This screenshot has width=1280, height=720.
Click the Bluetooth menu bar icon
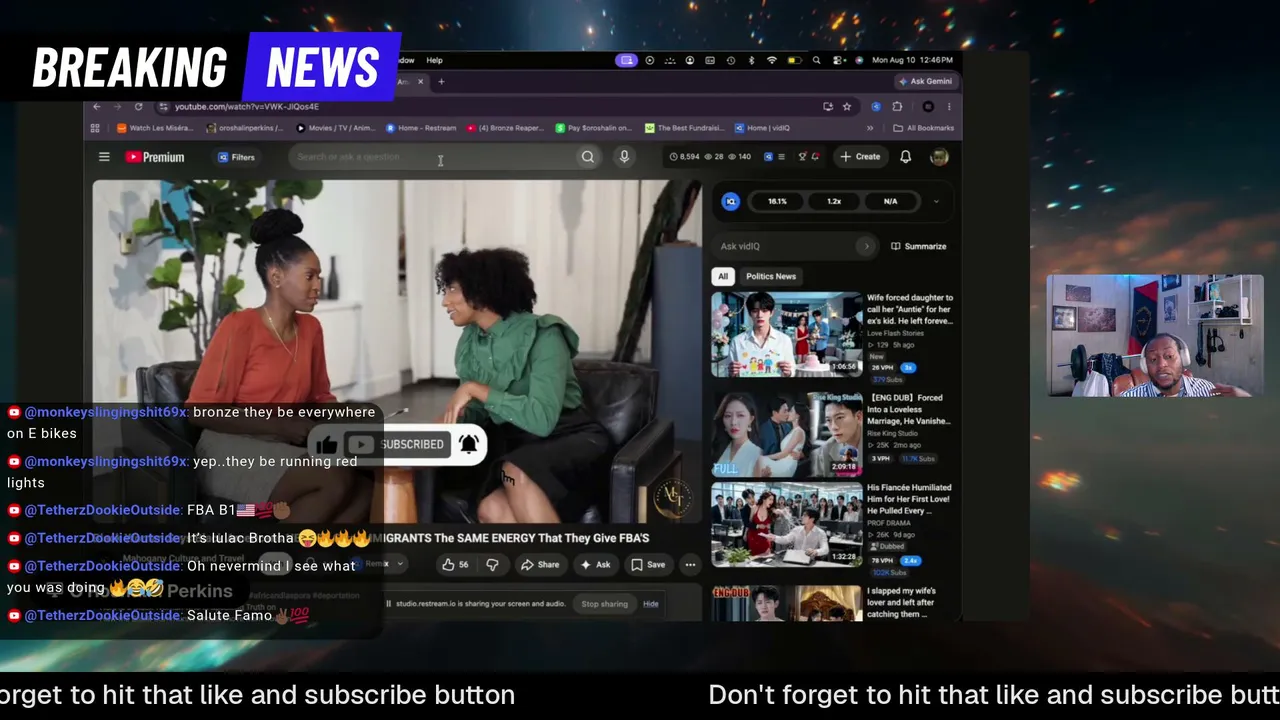[x=751, y=61]
